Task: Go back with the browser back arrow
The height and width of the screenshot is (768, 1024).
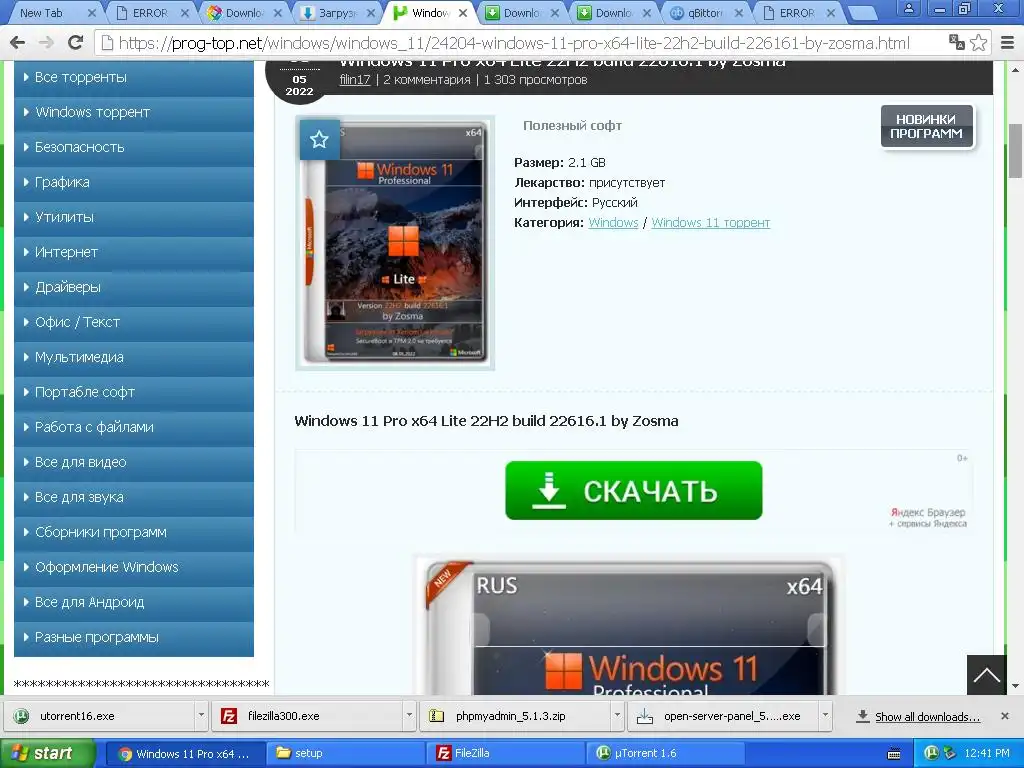Action: pyautogui.click(x=18, y=43)
